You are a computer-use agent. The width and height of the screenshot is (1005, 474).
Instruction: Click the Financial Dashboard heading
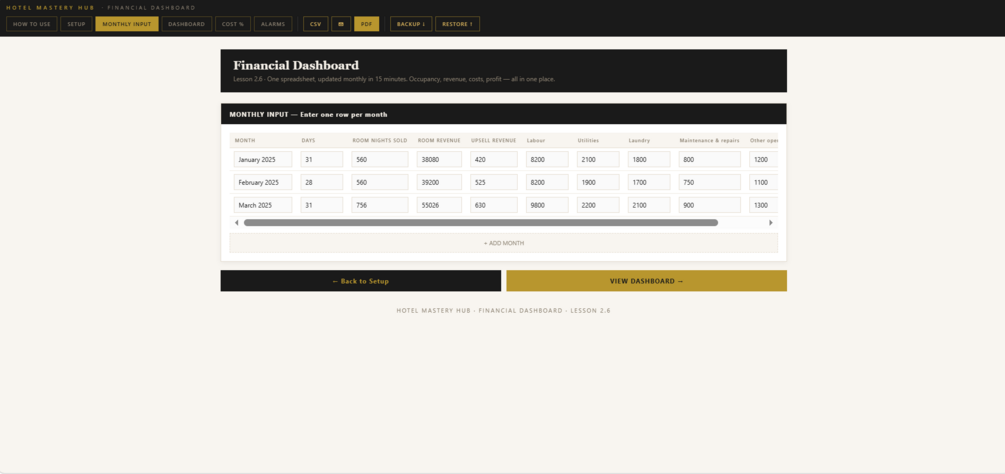296,65
